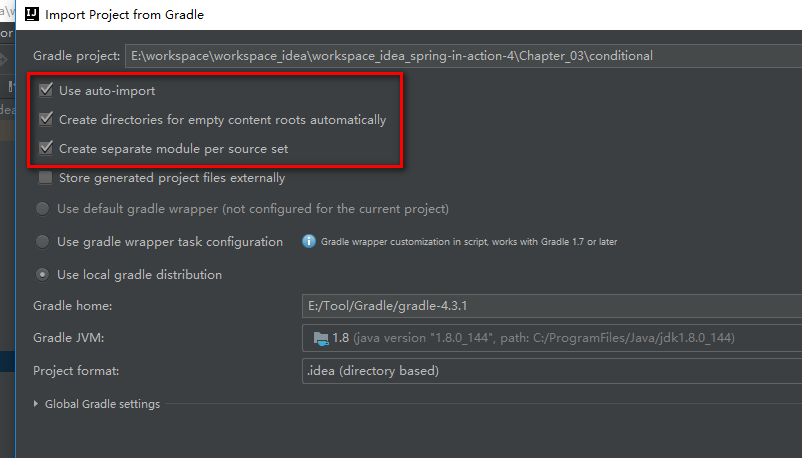Toggle Create directories for empty content roots
The height and width of the screenshot is (458, 802).
pyautogui.click(x=46, y=119)
